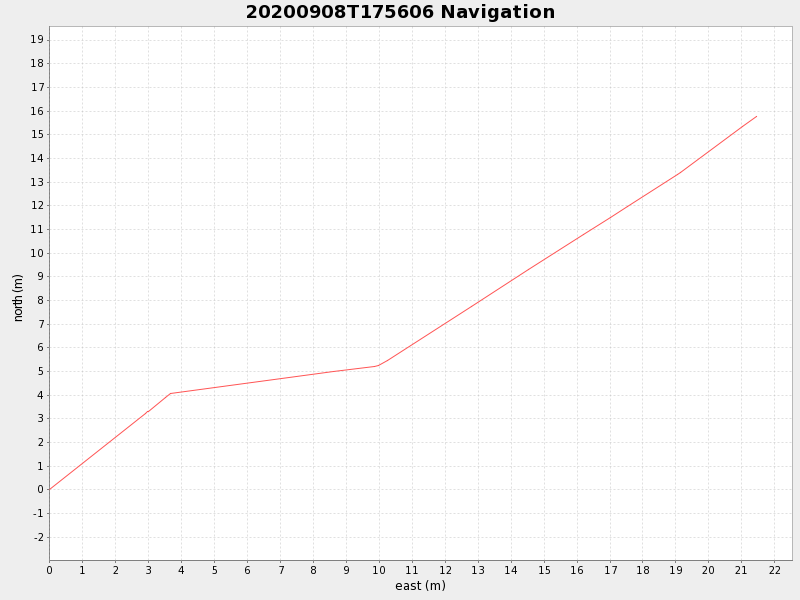800x600 pixels.
Task: Click tick label 5 on the north axis
Action: (40, 371)
